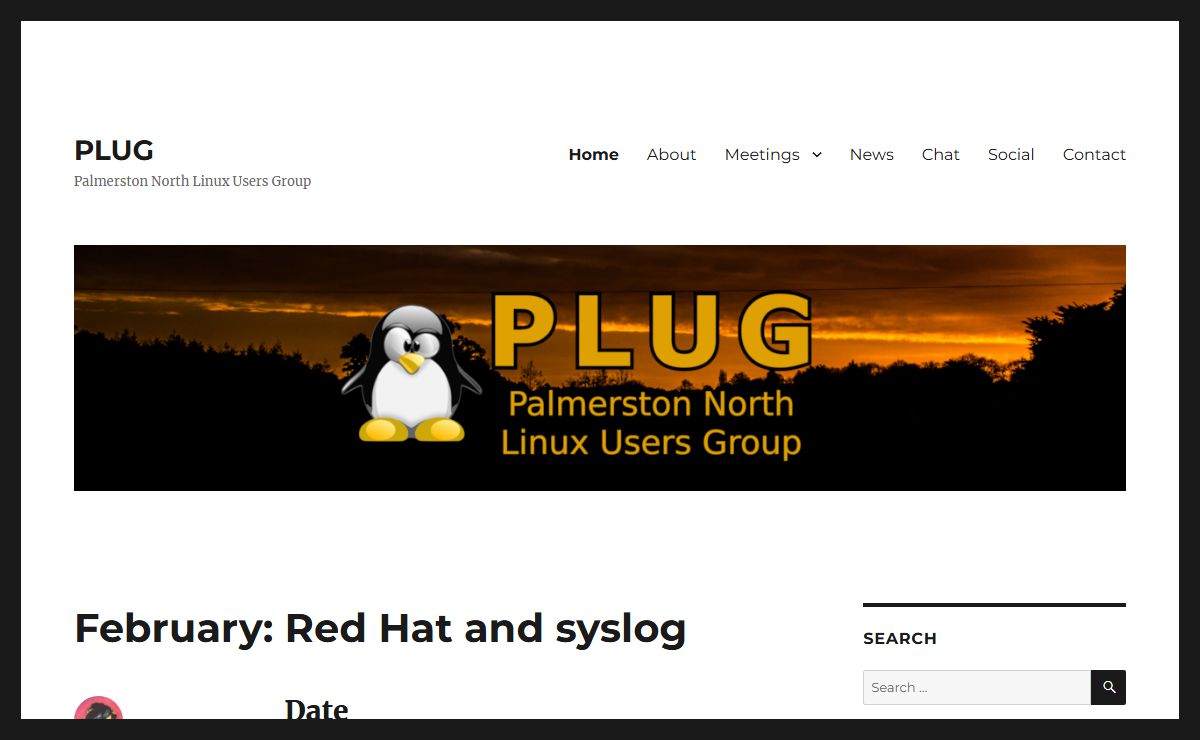Expand the Meetings submenu chevron
The image size is (1200, 740).
(x=817, y=154)
